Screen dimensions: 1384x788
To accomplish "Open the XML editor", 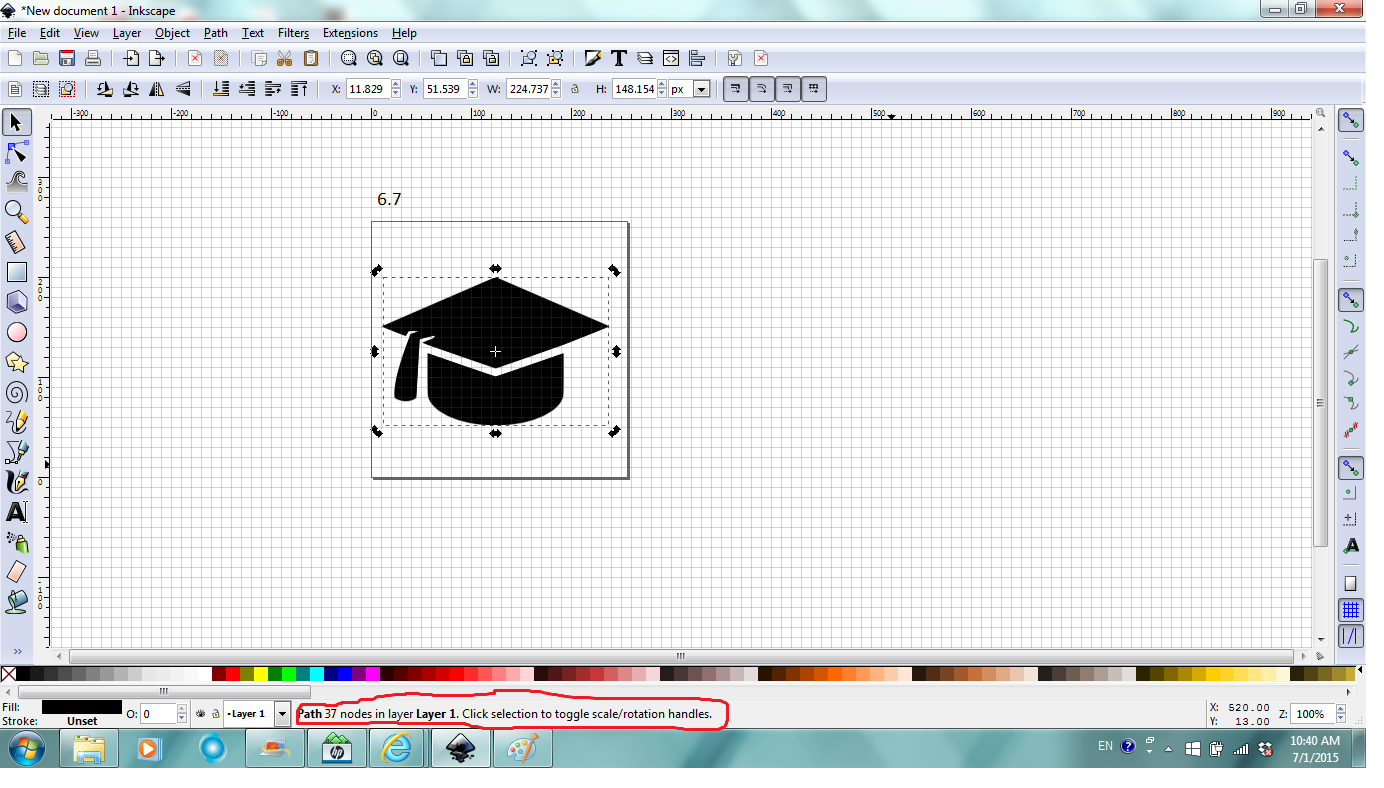I will [671, 58].
